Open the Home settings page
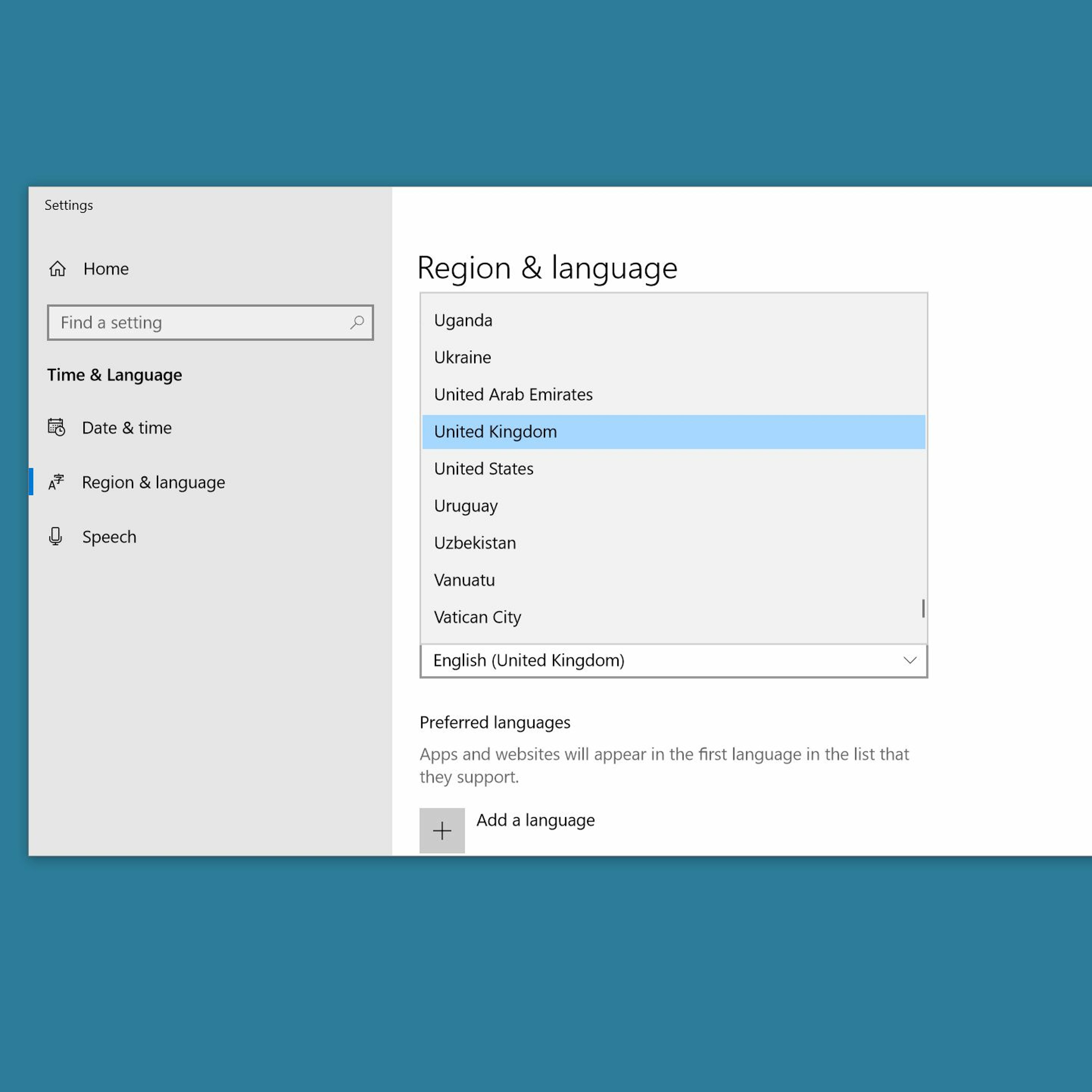 [106, 269]
